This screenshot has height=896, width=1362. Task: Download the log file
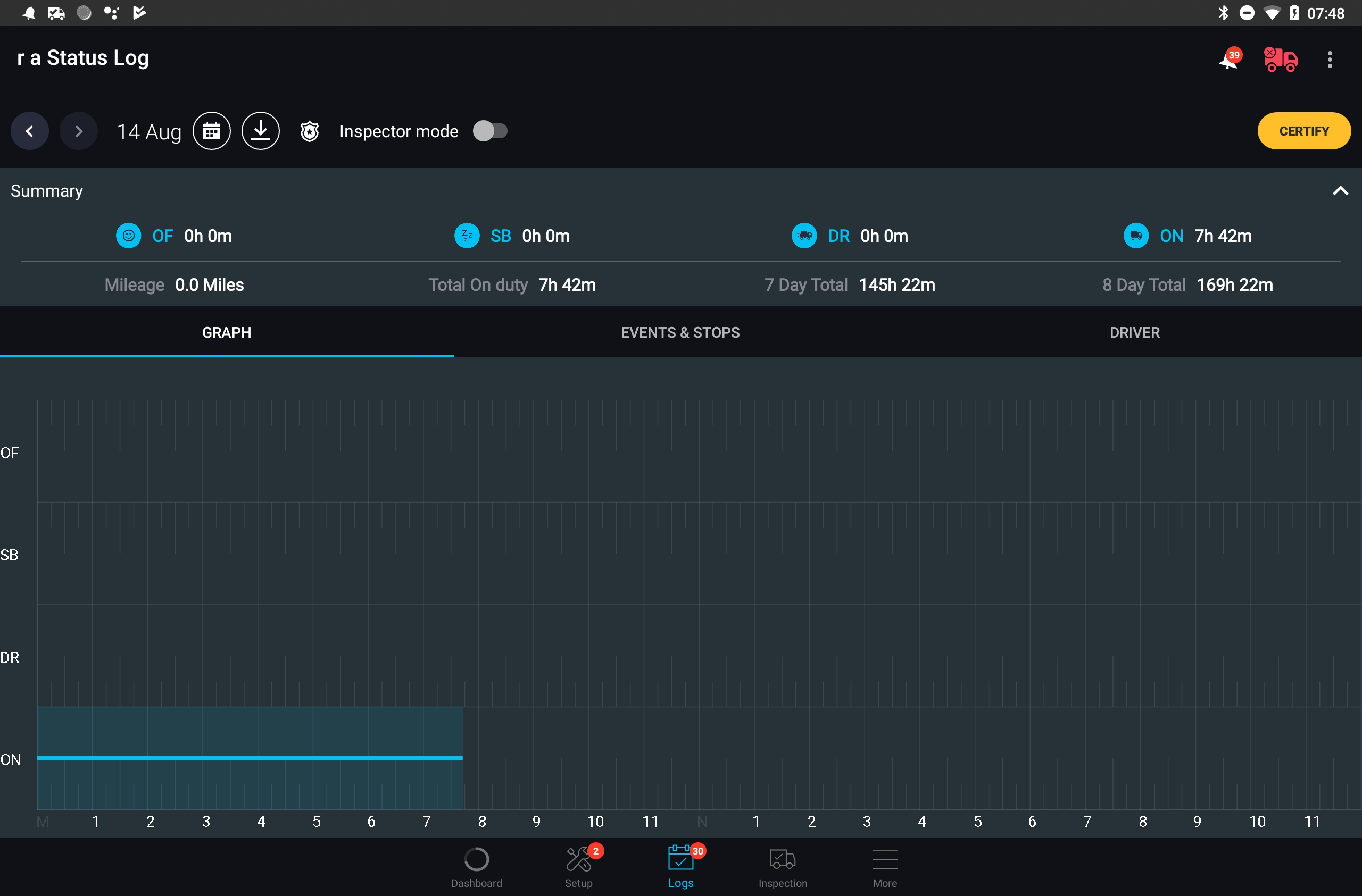pos(261,131)
